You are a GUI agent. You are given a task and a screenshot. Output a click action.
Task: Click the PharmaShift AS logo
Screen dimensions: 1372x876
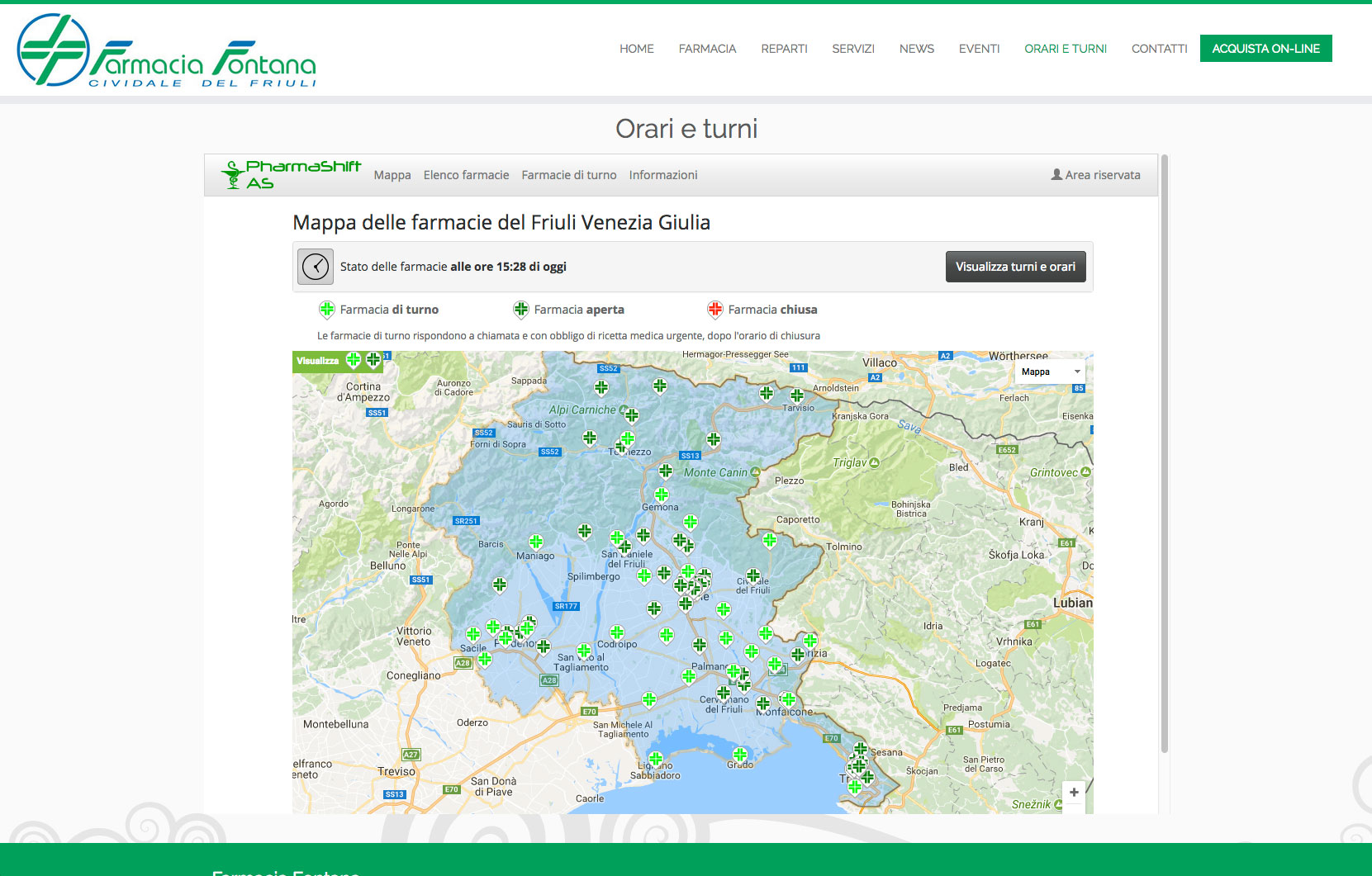point(291,174)
